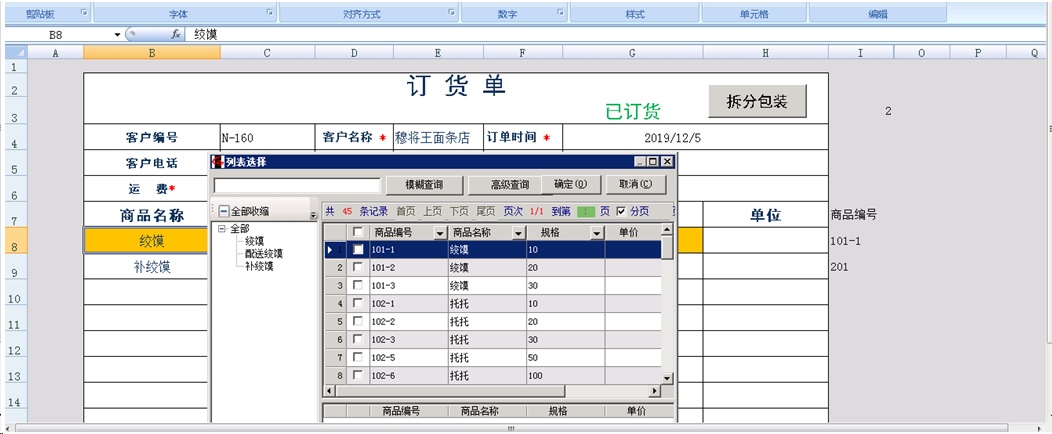Click the fx insert function icon
This screenshot has height=434, width=1052.
[176, 34]
